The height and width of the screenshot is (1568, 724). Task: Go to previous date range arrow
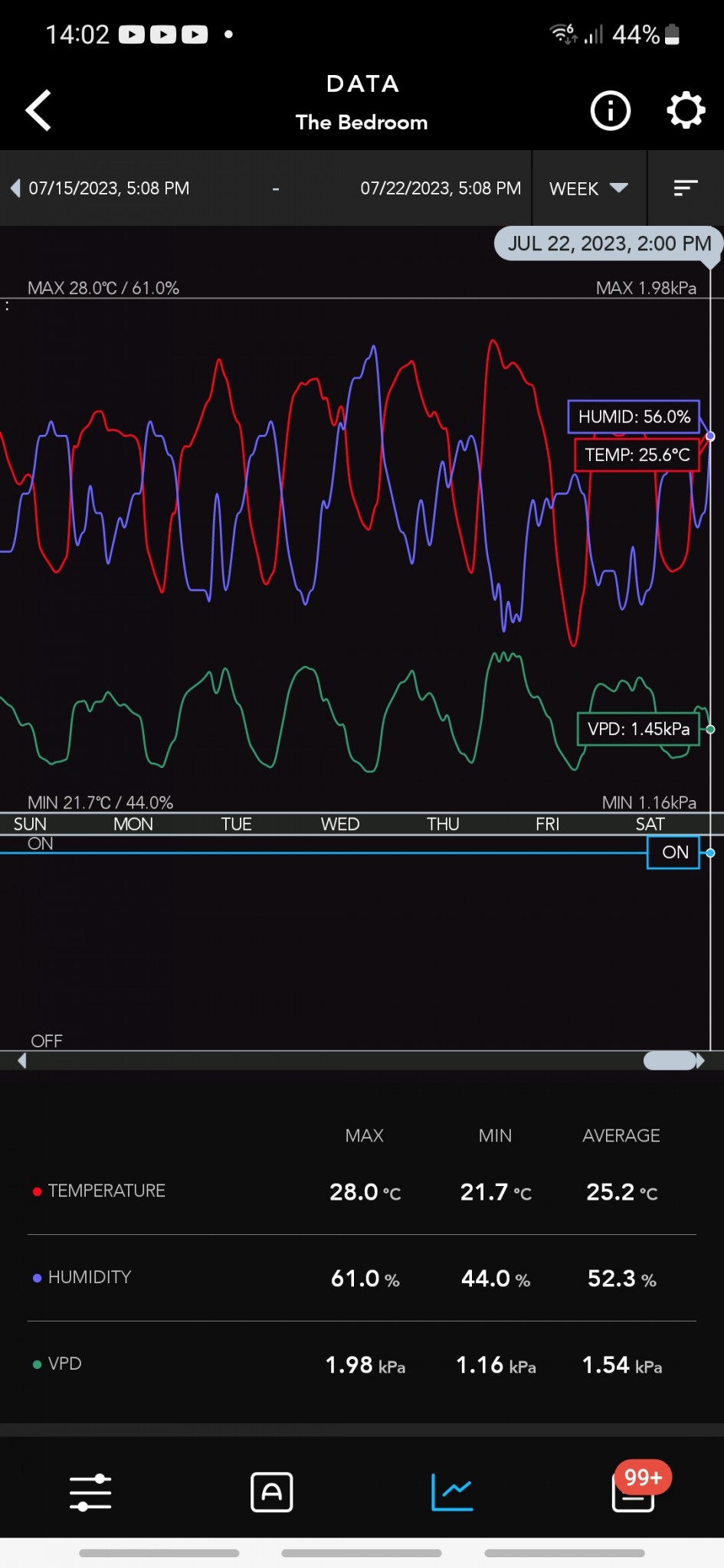click(15, 188)
